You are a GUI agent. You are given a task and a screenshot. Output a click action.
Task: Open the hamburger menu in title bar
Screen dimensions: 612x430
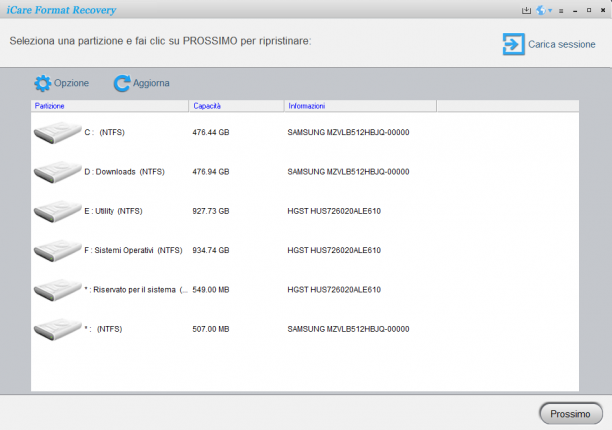coord(561,11)
